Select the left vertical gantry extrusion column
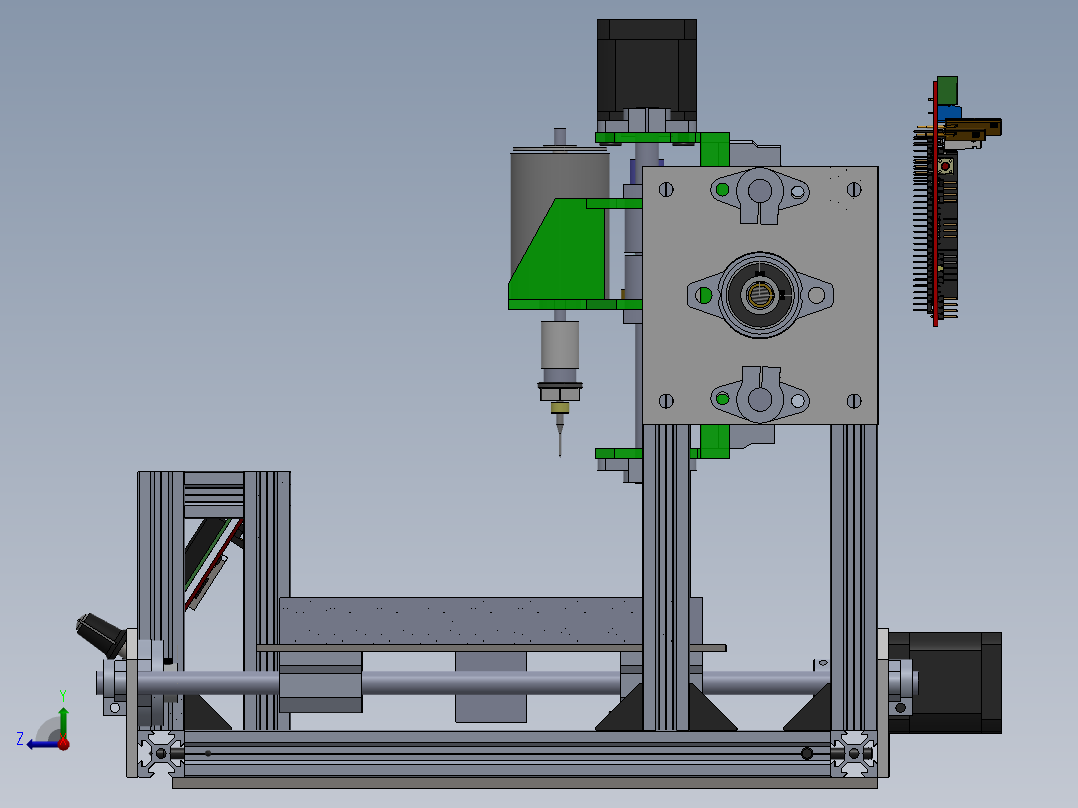Image resolution: width=1078 pixels, height=808 pixels. (666, 578)
